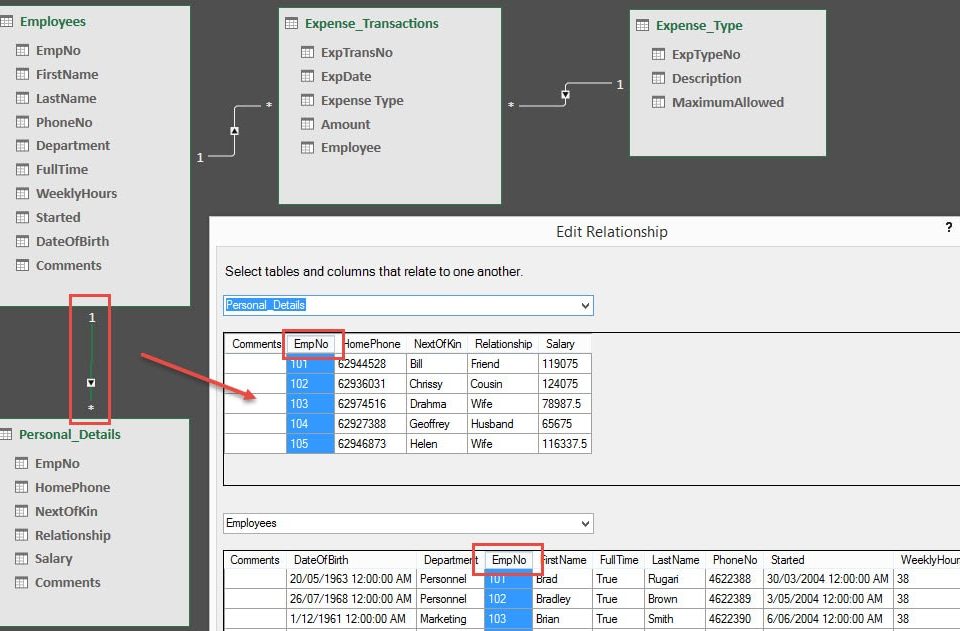Click the column icon next to Employee field
The height and width of the screenshot is (631, 960).
[307, 147]
